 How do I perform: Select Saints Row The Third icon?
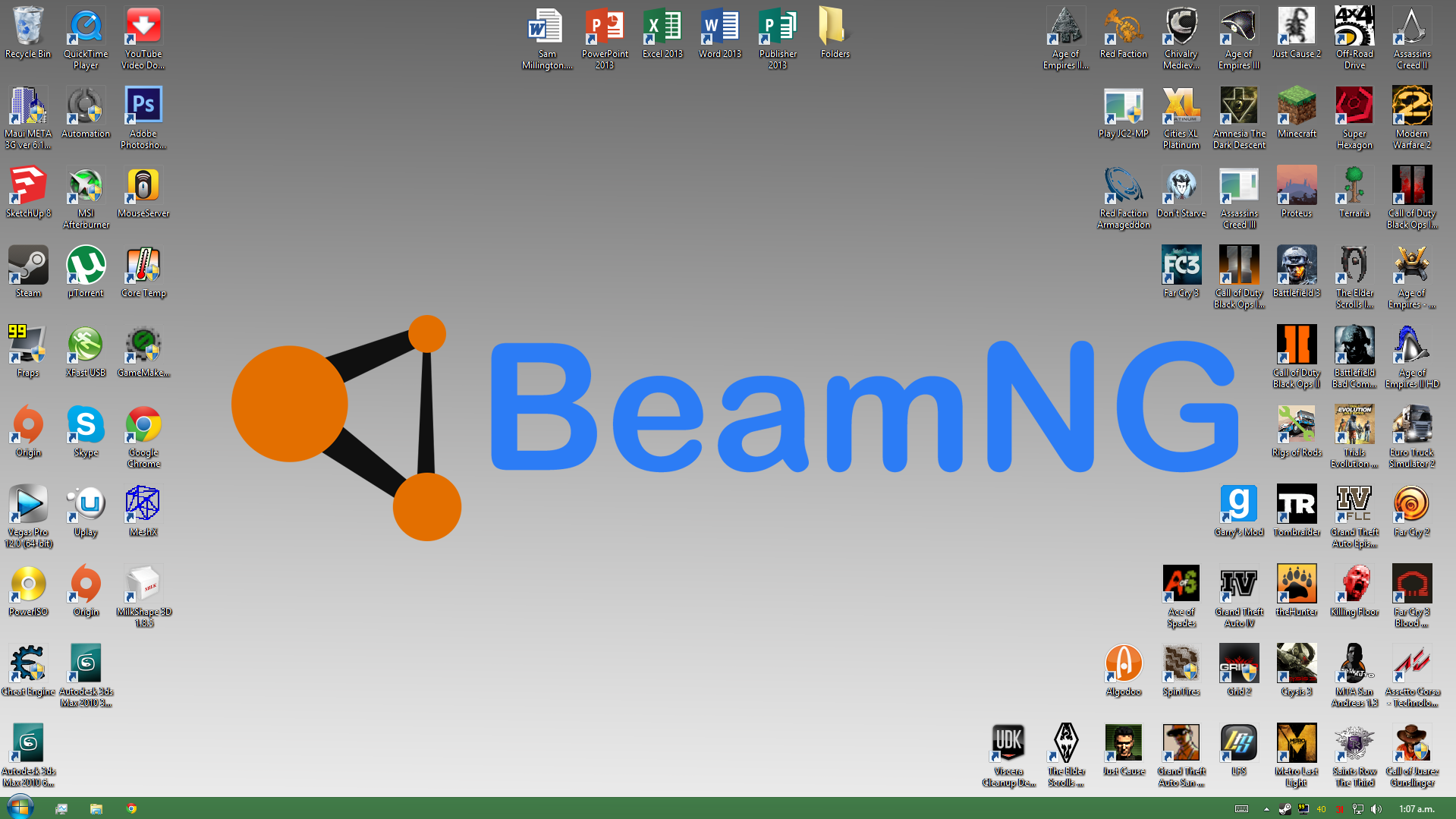[1354, 755]
